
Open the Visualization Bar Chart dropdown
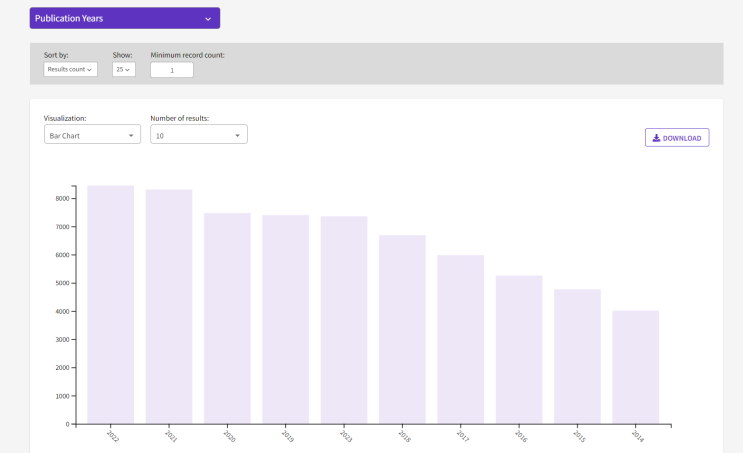[92, 135]
